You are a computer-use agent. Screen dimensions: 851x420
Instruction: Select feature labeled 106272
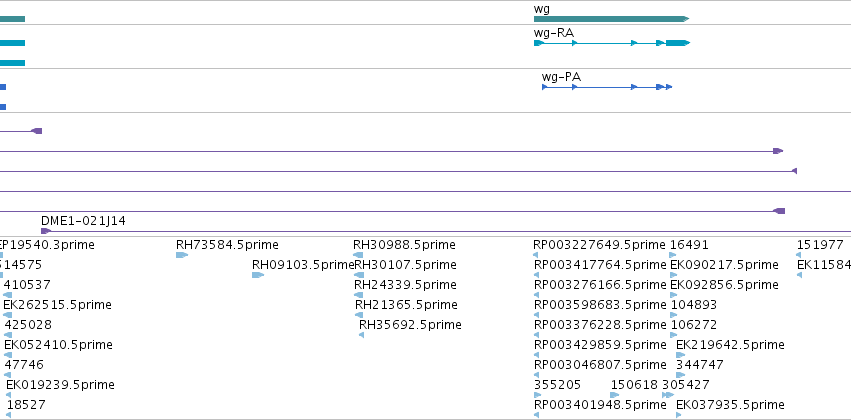[694, 325]
